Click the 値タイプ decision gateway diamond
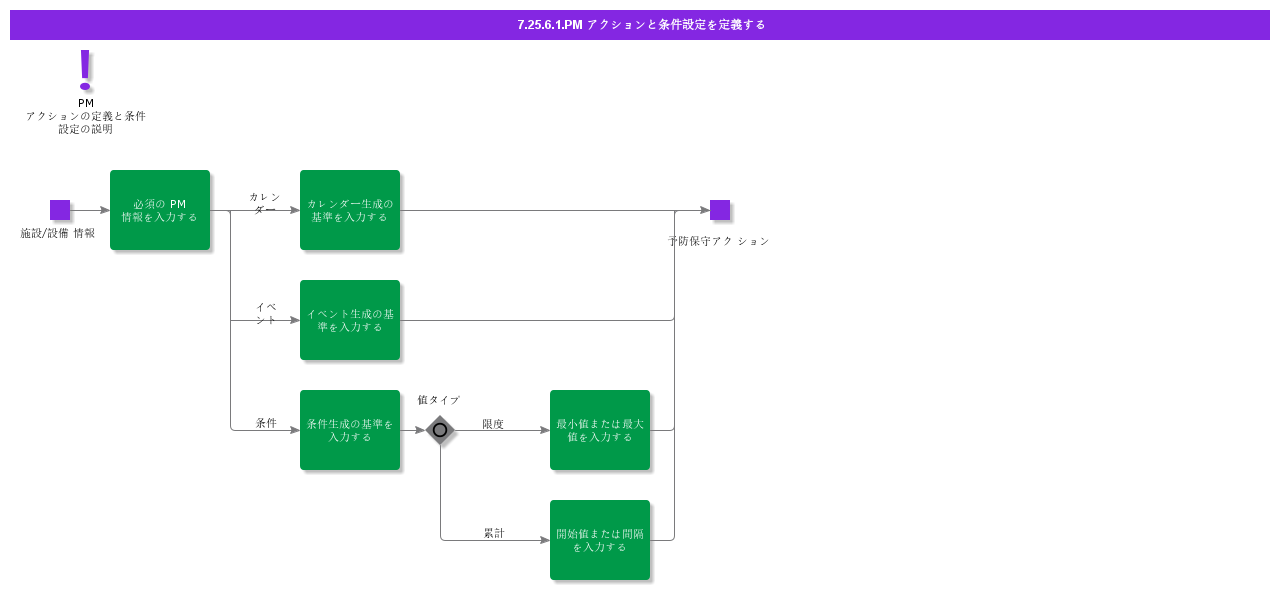 pyautogui.click(x=440, y=430)
